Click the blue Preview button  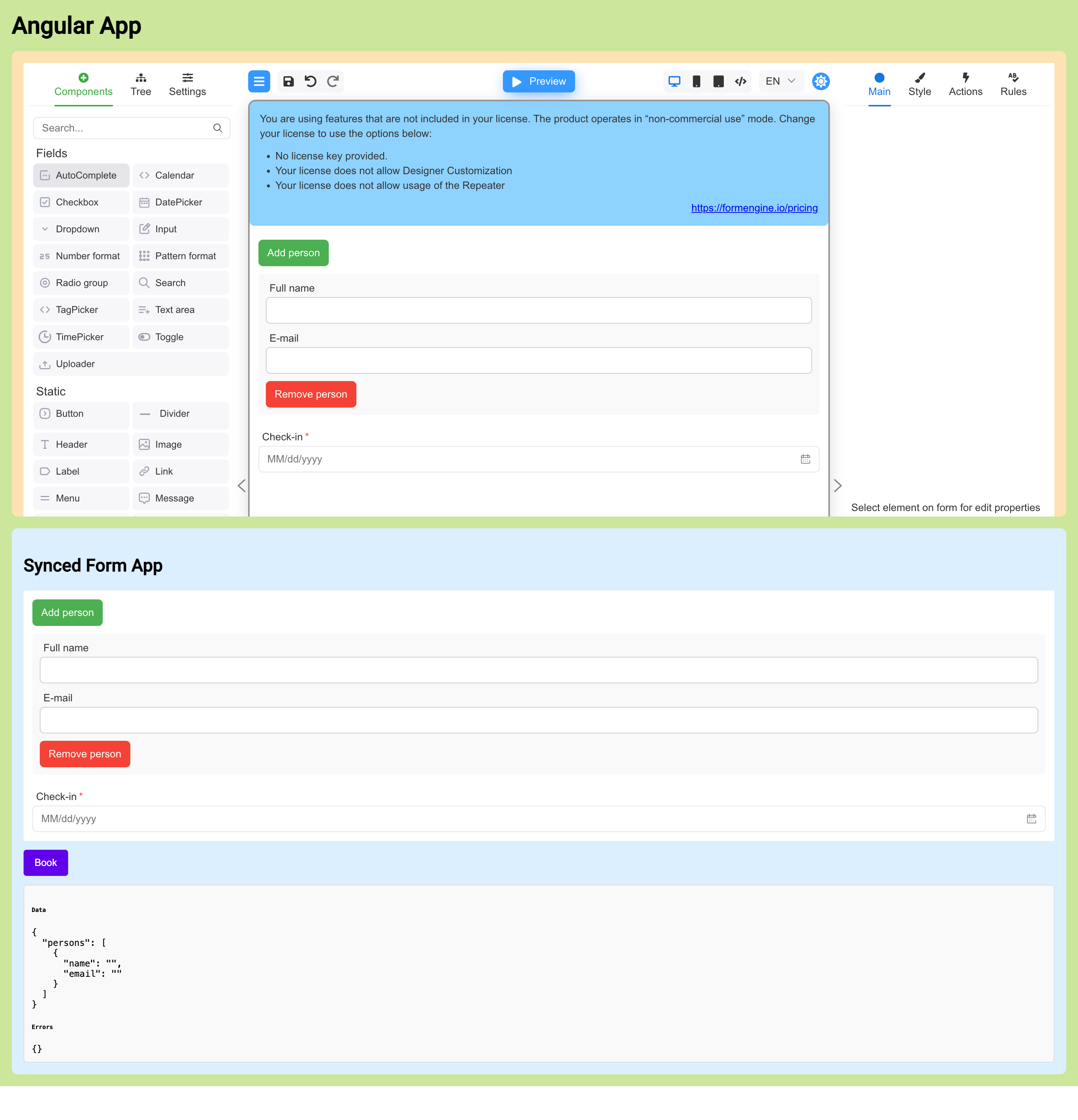click(539, 81)
